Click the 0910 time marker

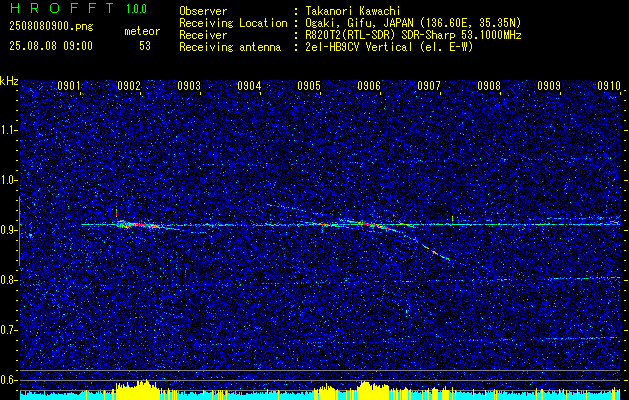click(x=609, y=86)
